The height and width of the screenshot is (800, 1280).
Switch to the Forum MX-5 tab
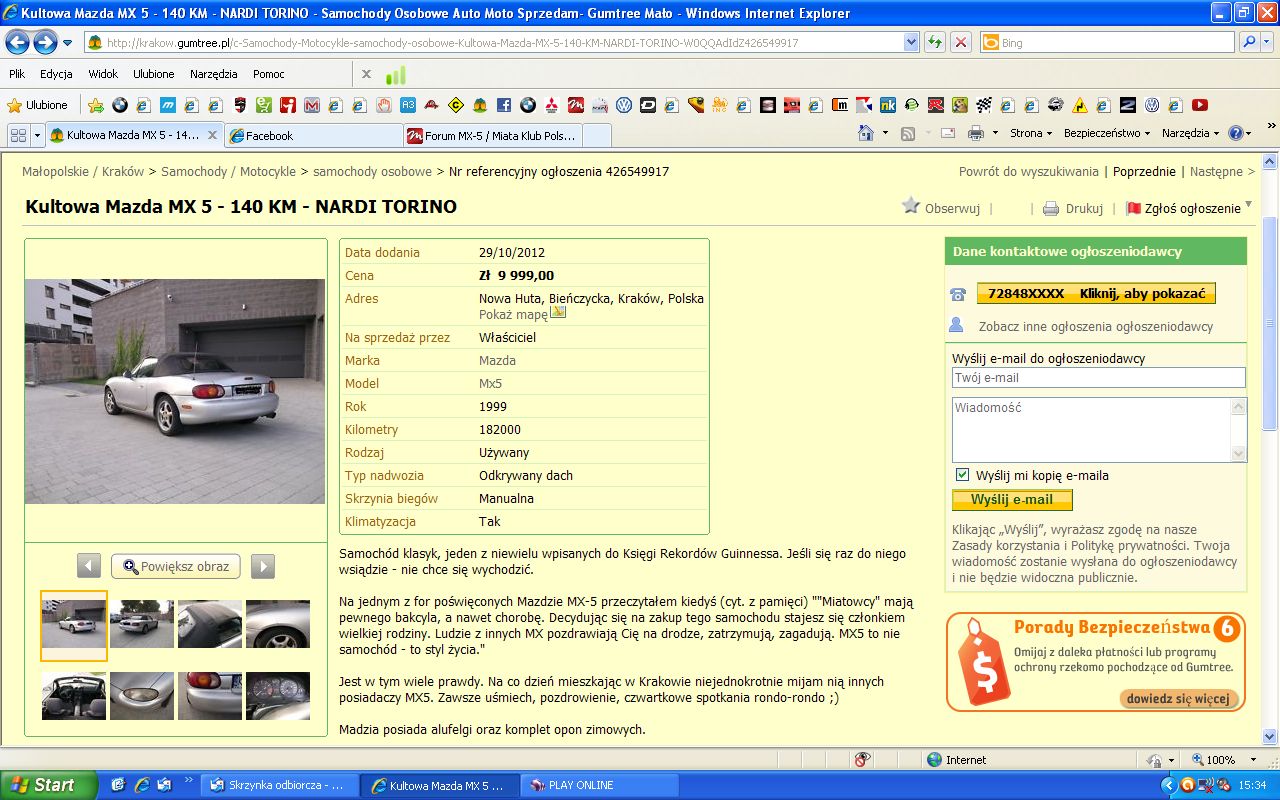click(492, 136)
